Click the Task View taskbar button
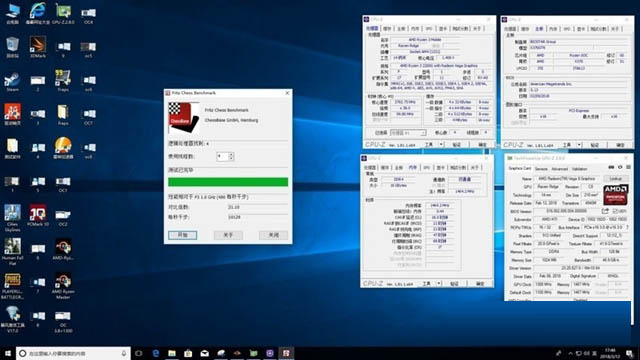Screen dimensions: 640x360 (139, 353)
